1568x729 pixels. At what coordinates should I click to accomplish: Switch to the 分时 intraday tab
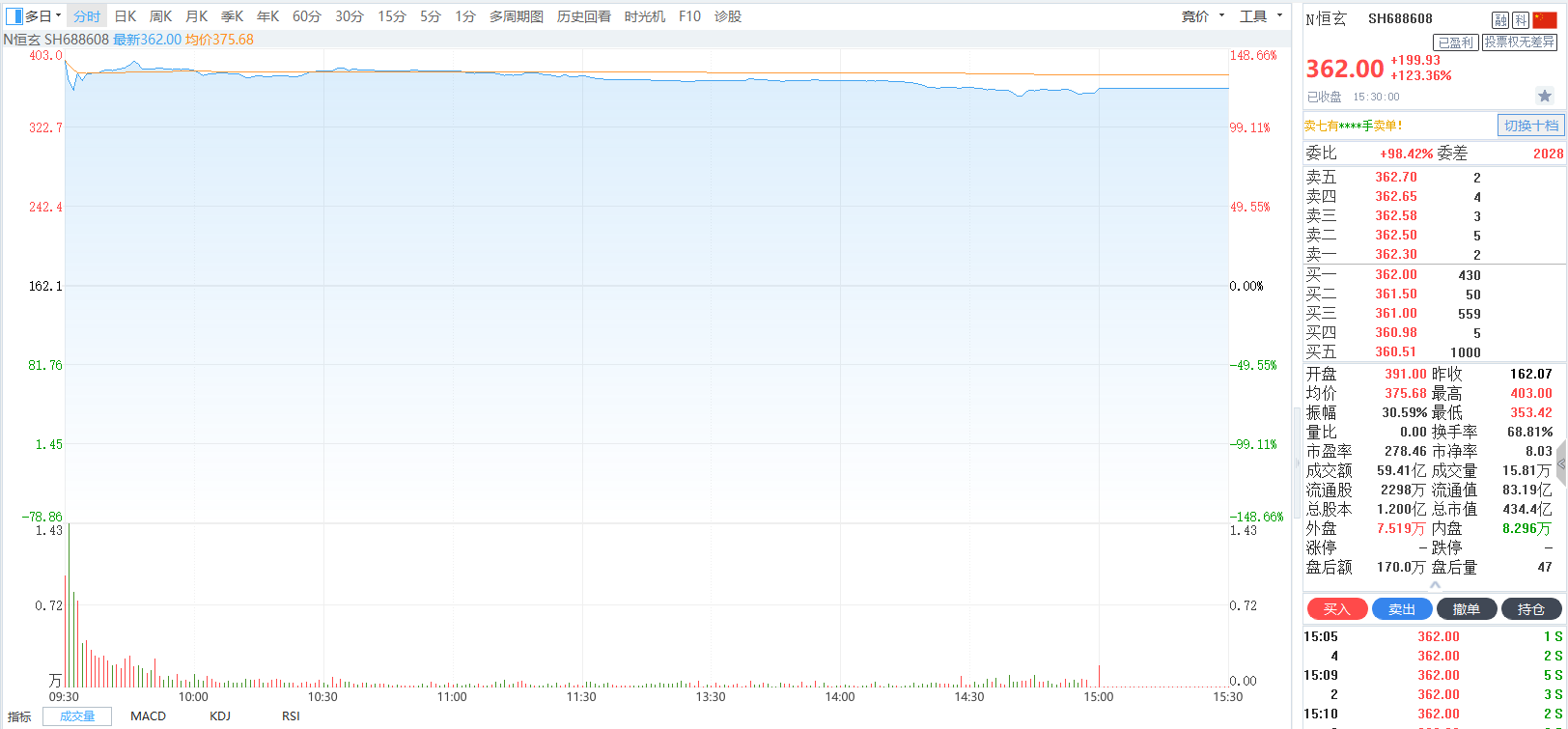(87, 16)
